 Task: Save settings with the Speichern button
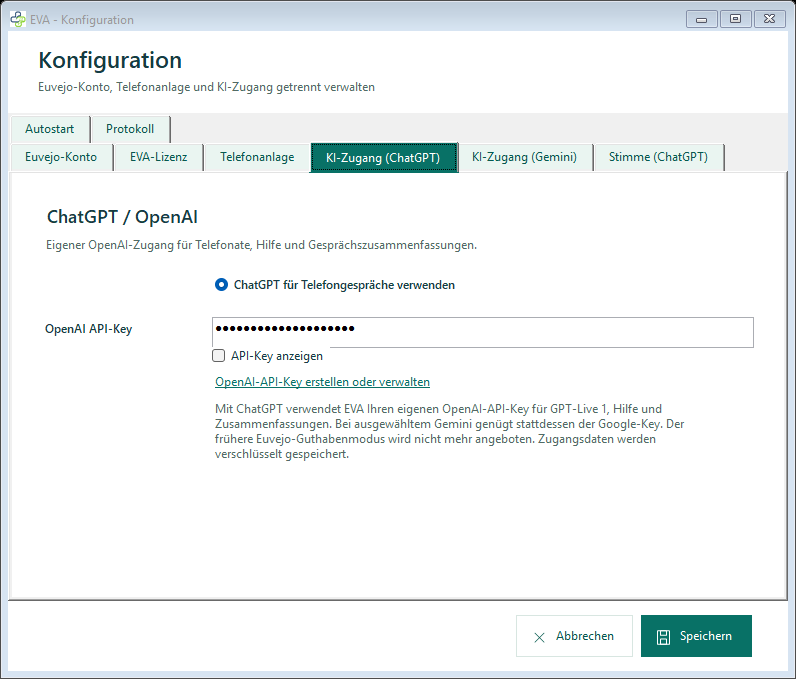pyautogui.click(x=696, y=636)
